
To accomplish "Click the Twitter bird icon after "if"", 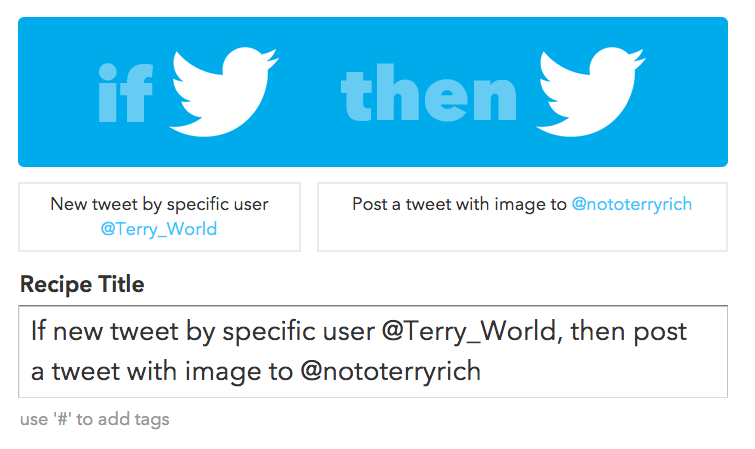I will coord(221,92).
